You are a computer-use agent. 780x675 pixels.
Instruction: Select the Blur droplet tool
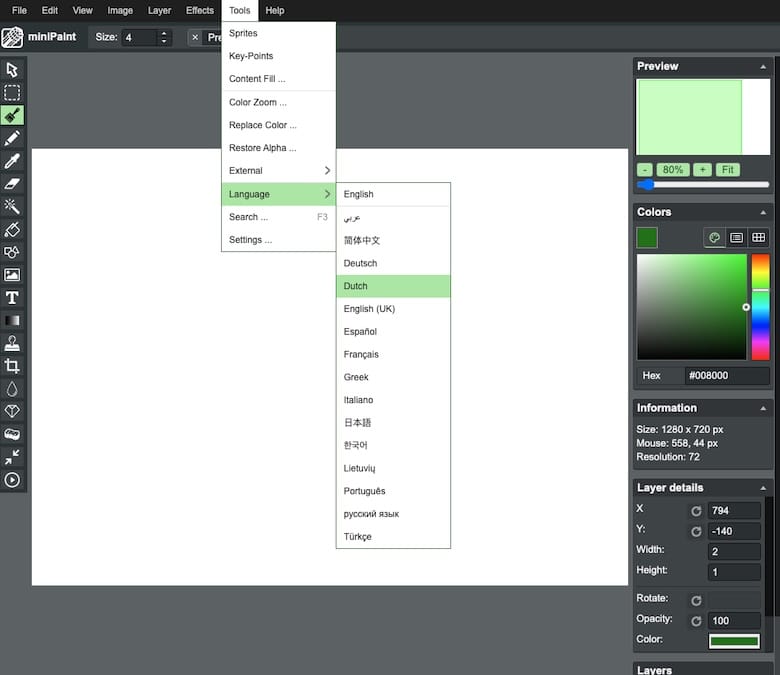coord(12,388)
